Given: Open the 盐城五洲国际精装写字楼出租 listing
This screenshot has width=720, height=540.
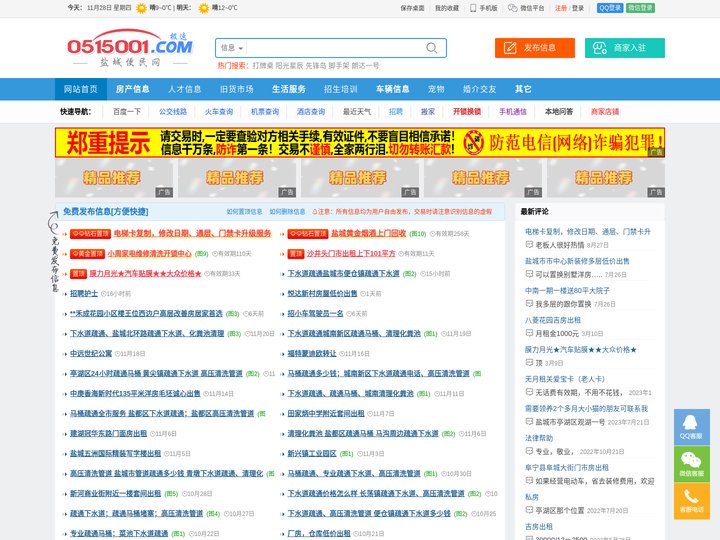Looking at the screenshot, I should pyautogui.click(x=115, y=454).
